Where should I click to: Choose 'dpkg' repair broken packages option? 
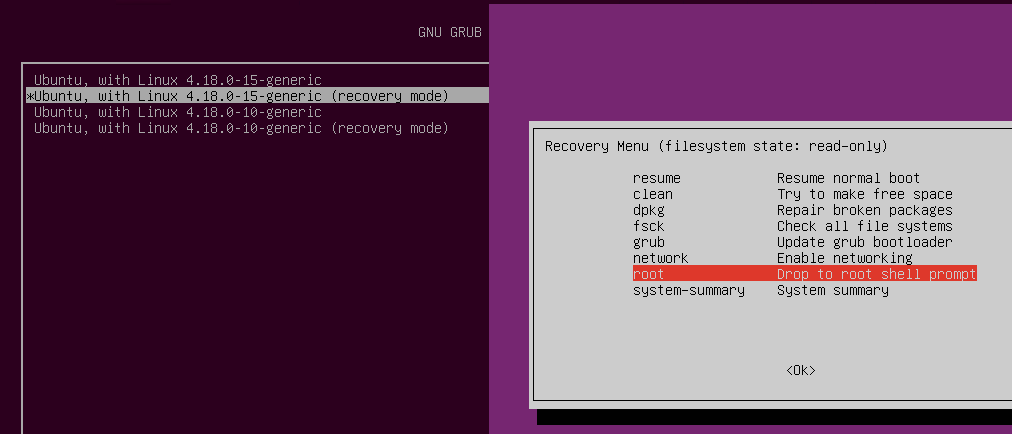pos(649,210)
